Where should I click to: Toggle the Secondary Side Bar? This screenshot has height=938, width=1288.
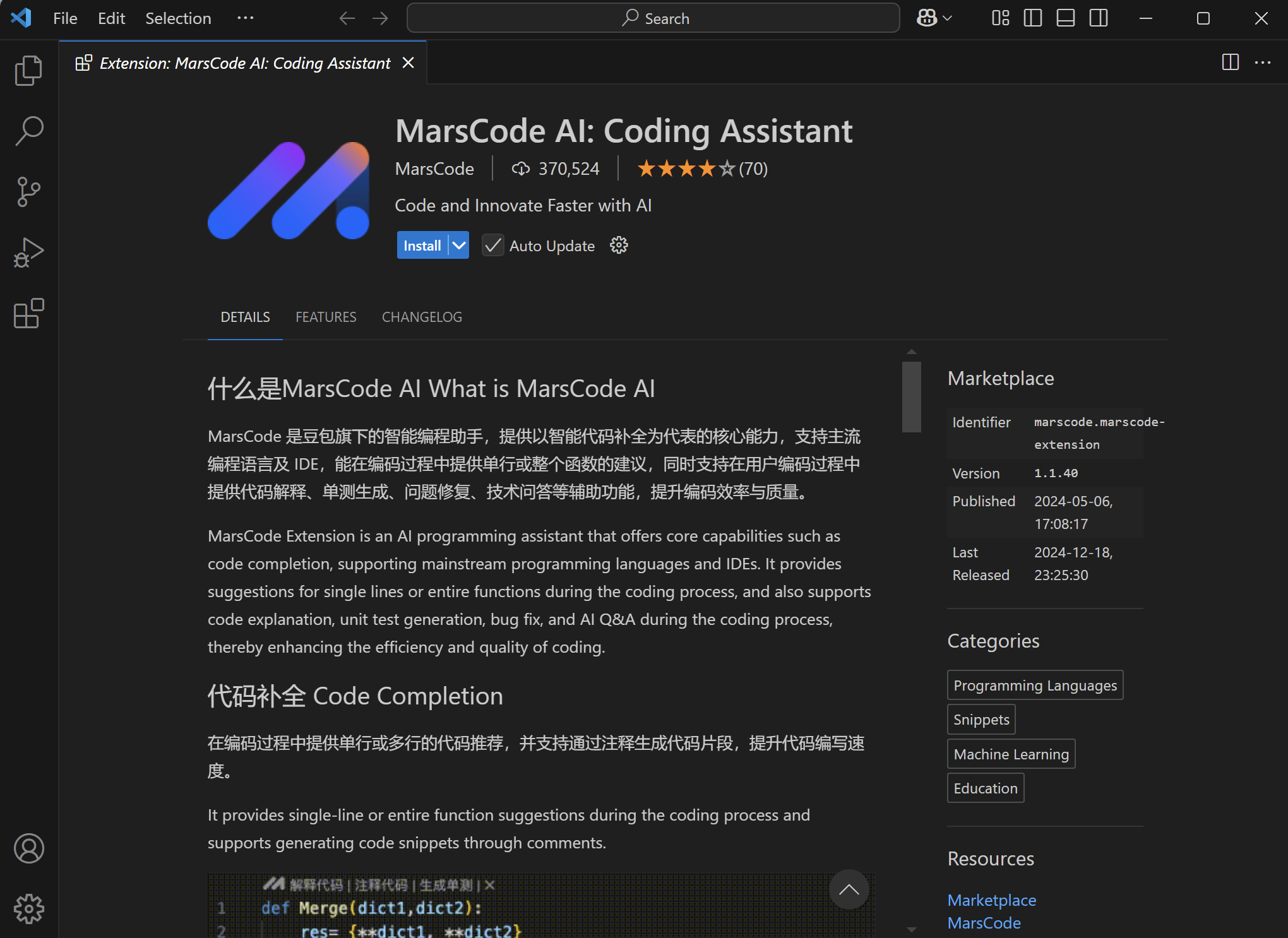coord(1098,18)
